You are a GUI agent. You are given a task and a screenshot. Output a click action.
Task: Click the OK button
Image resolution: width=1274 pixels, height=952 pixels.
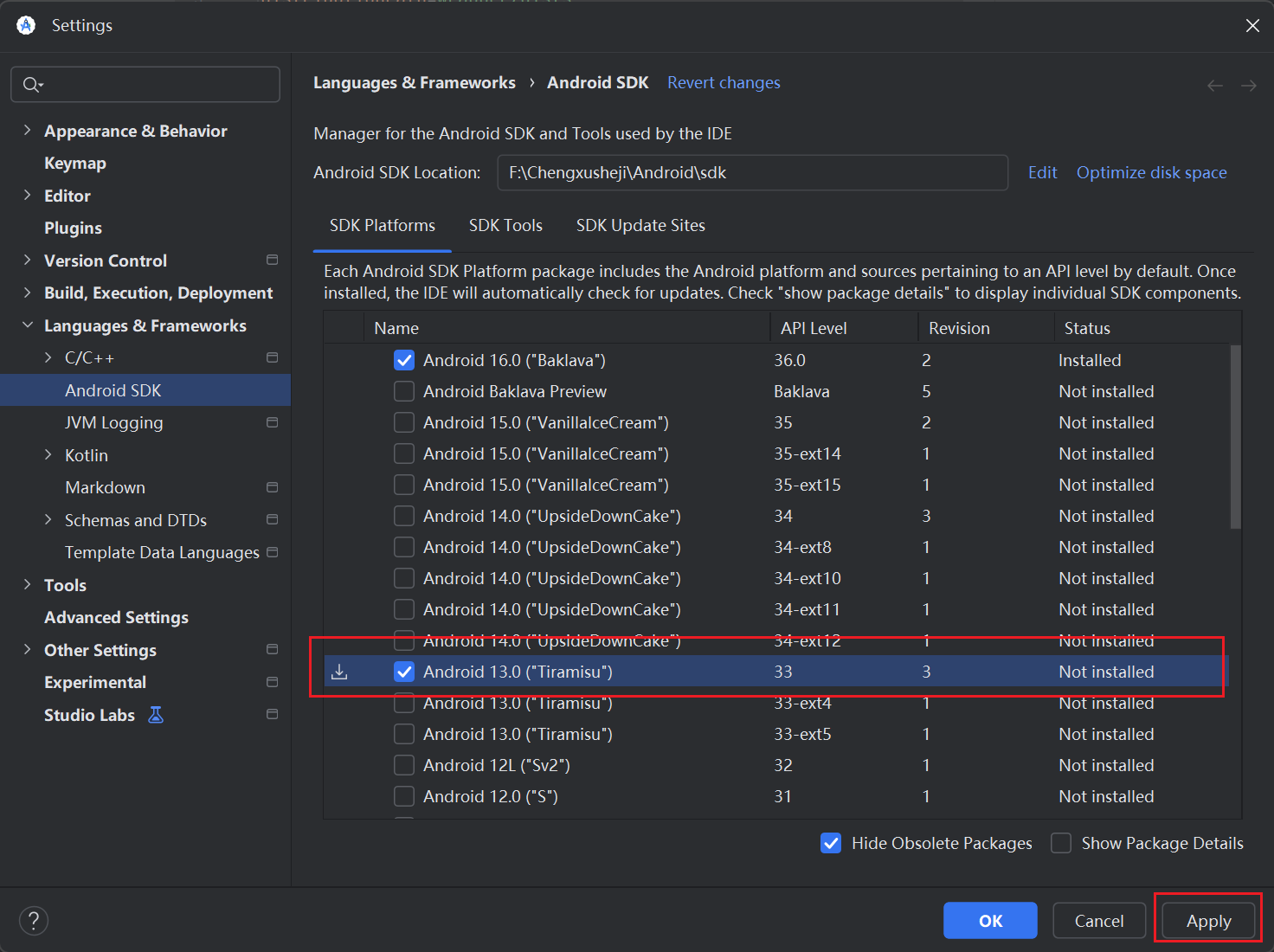990,921
